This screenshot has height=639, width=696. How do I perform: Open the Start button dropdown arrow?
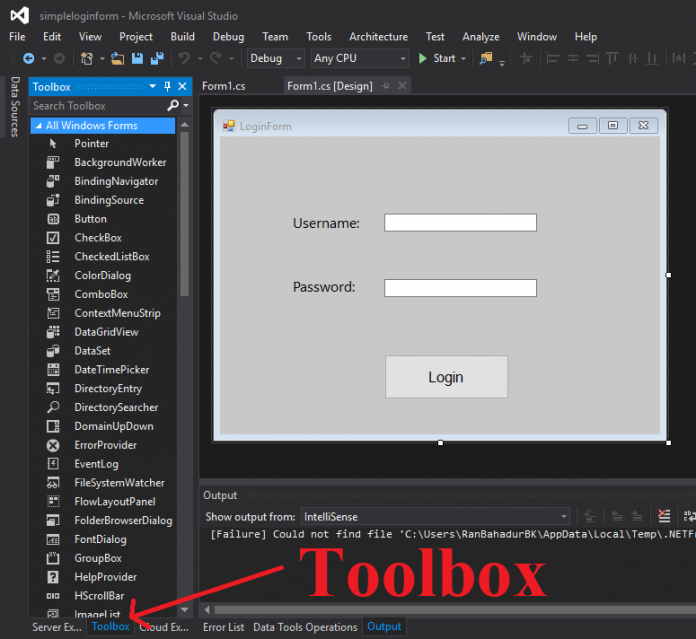click(x=463, y=59)
